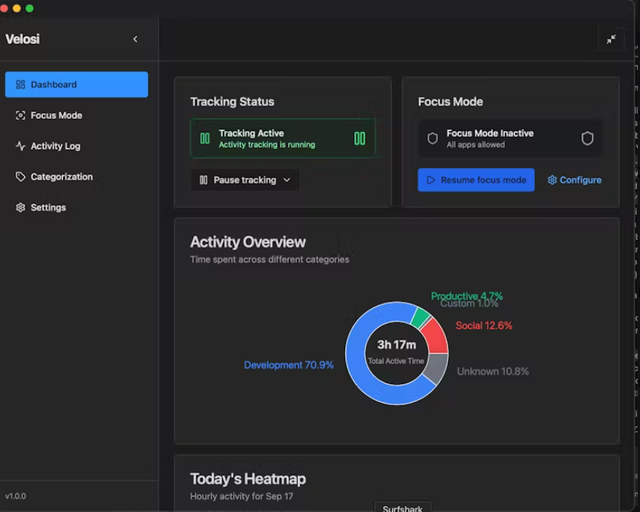Click the right green pause bars icon
This screenshot has width=640, height=512.
pos(360,138)
